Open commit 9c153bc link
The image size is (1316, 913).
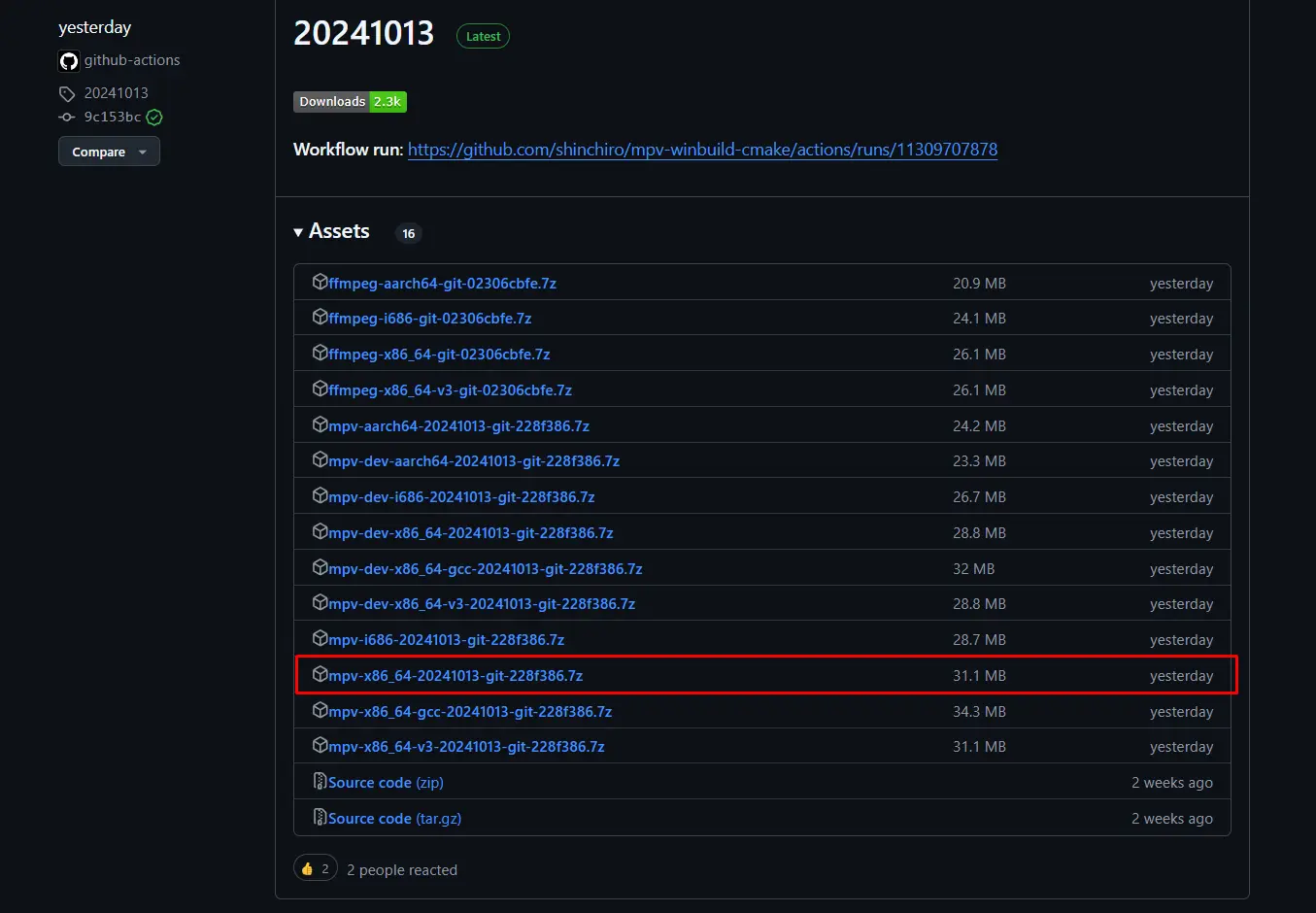click(x=113, y=117)
